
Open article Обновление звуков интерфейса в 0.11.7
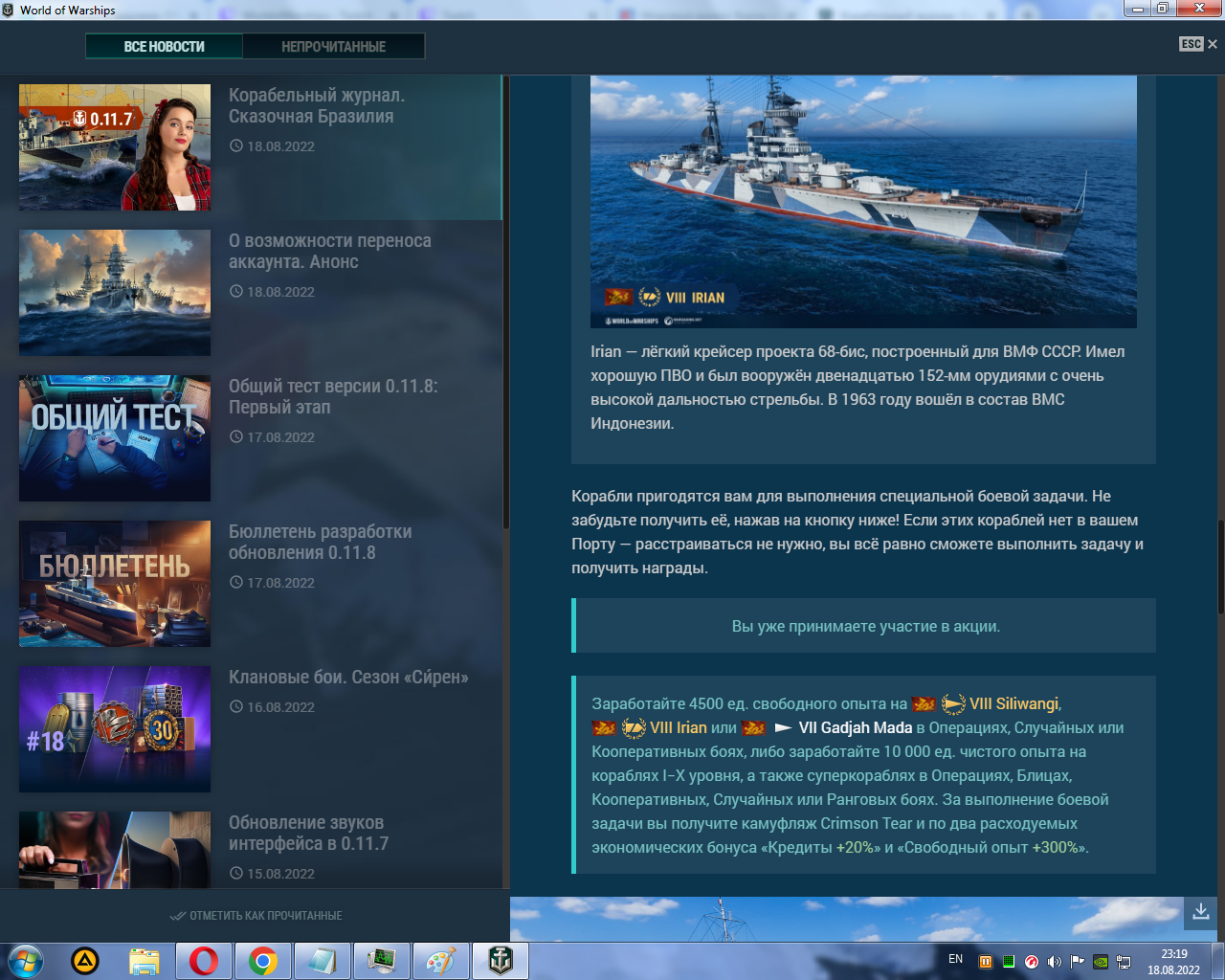(308, 833)
